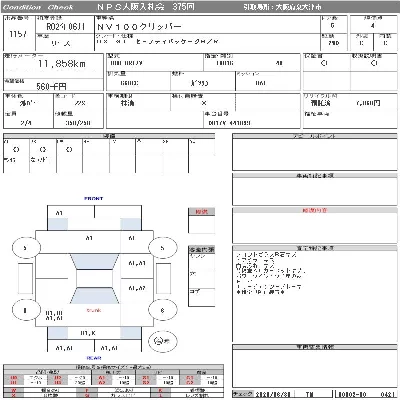400x400 pixels.
Task: Select the front windshield shaded area in the diagram
Action: tap(94, 262)
